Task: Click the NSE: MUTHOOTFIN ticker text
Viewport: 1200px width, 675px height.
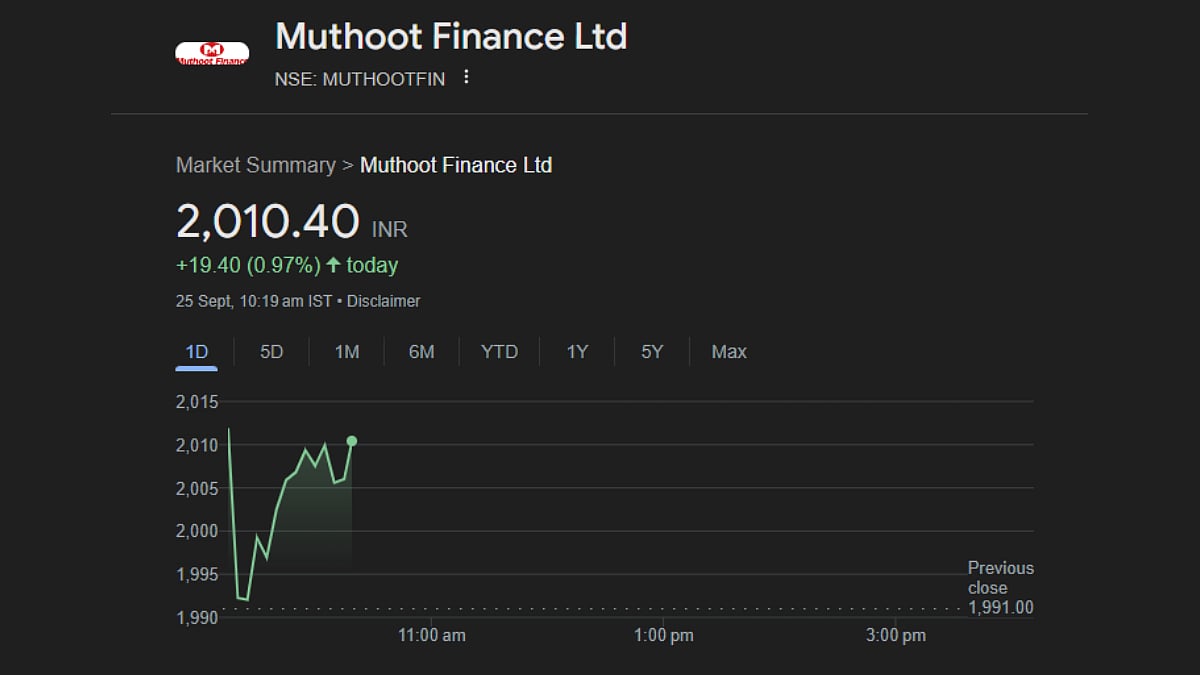Action: [x=360, y=79]
